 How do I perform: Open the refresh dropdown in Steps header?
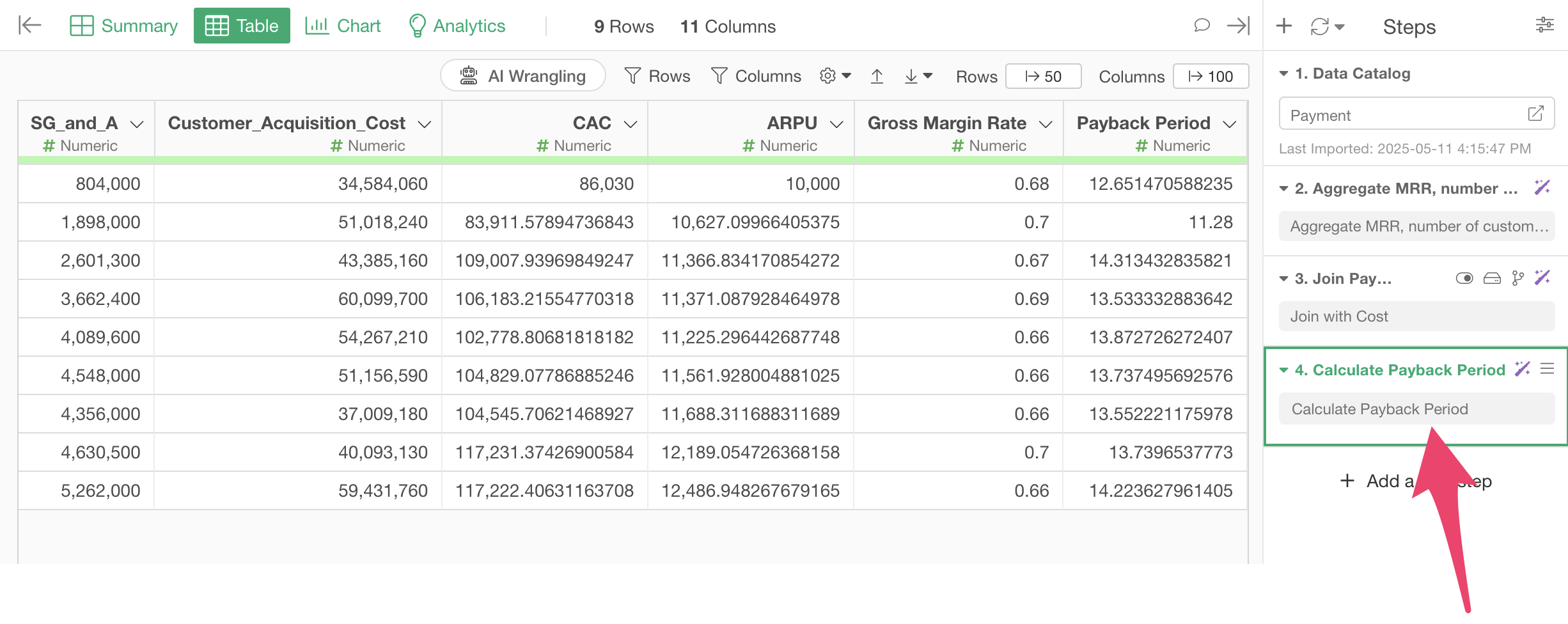coord(1328,26)
